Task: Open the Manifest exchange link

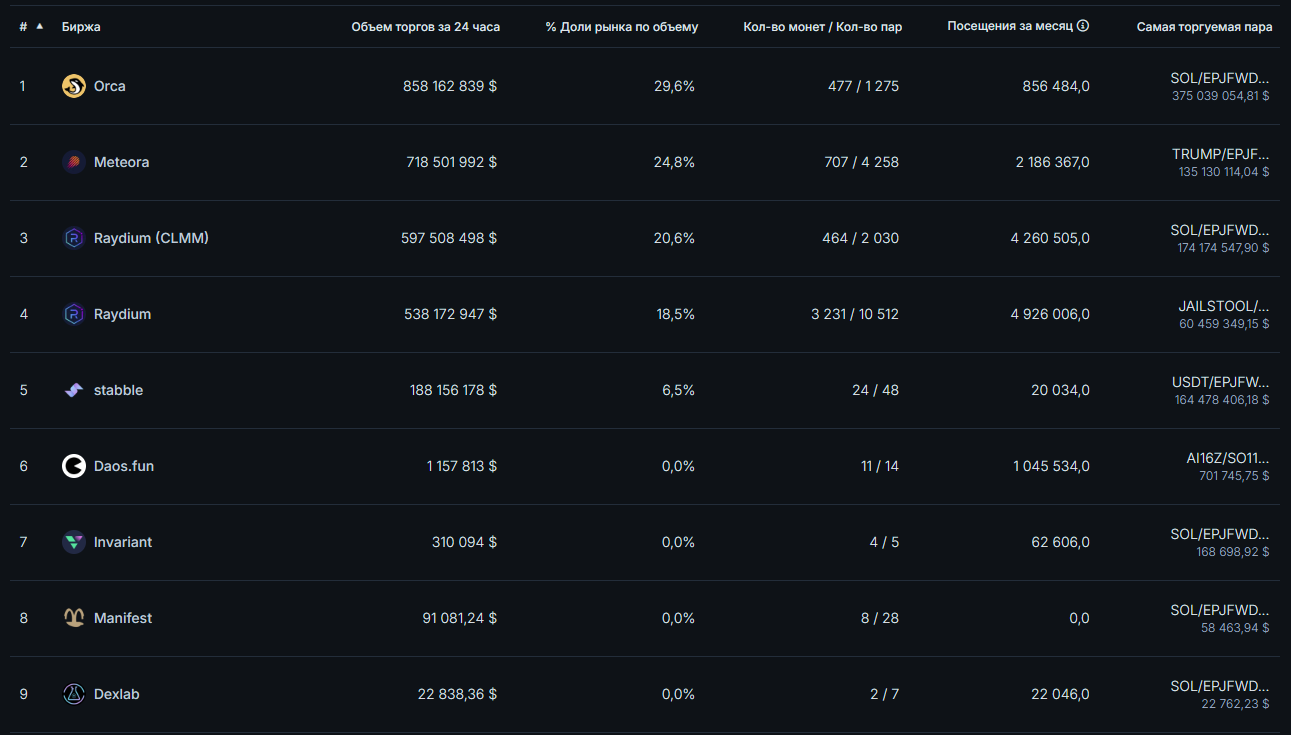Action: coord(123,618)
